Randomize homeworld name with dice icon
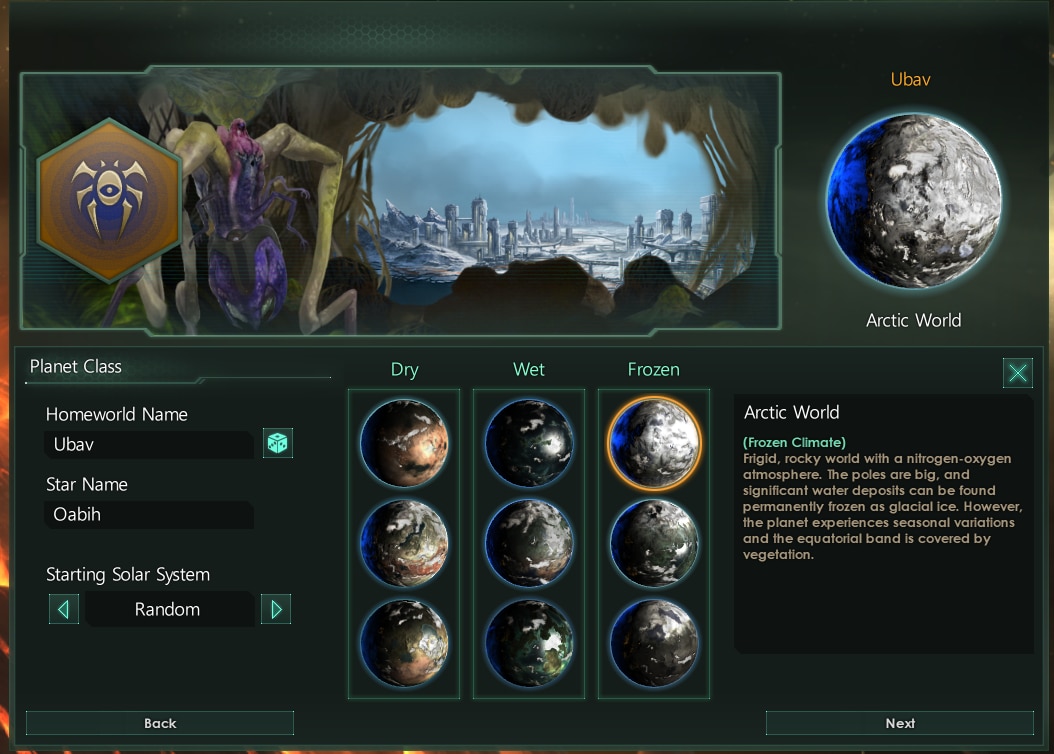The image size is (1054, 754). click(x=278, y=444)
